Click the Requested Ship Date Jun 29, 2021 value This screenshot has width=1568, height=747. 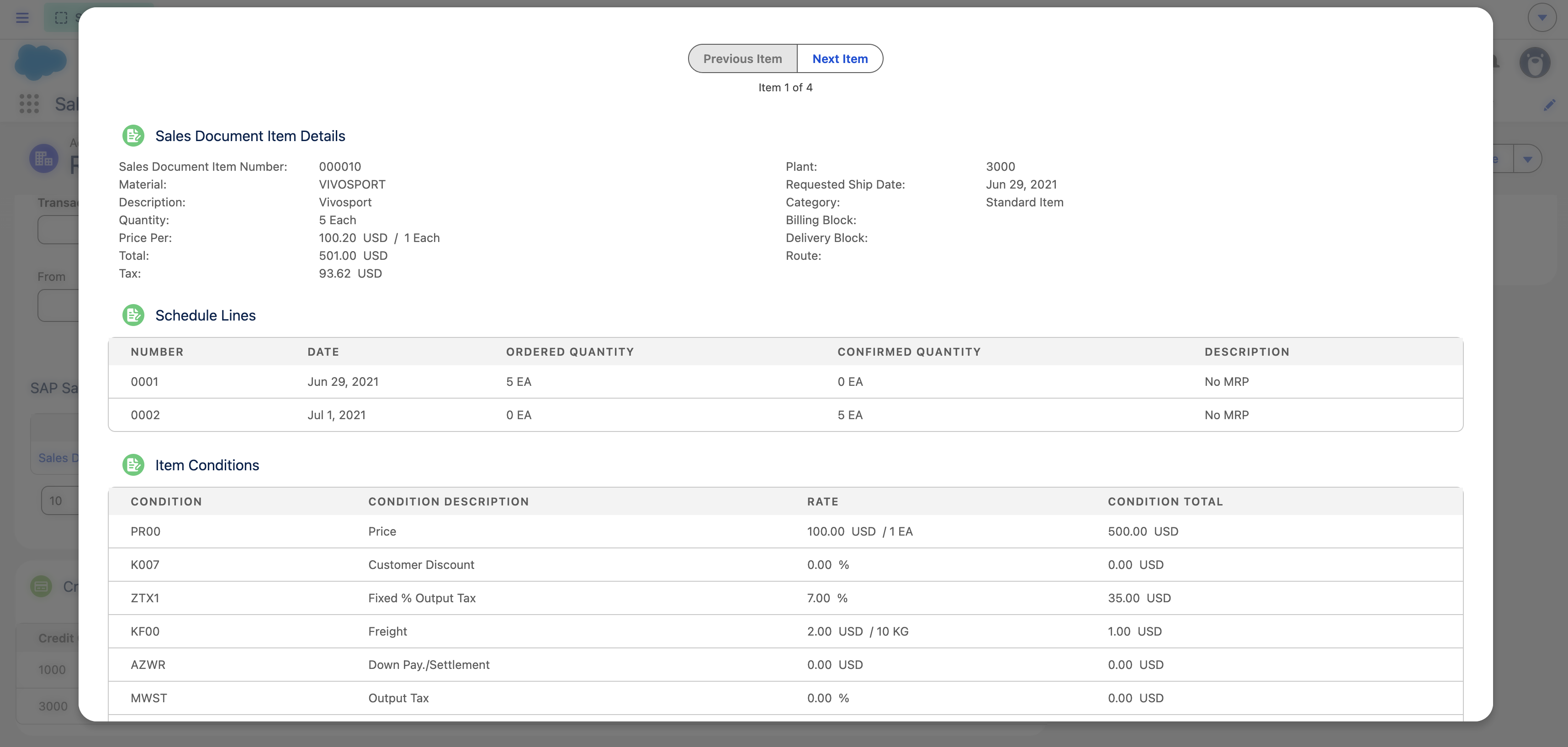[1022, 184]
